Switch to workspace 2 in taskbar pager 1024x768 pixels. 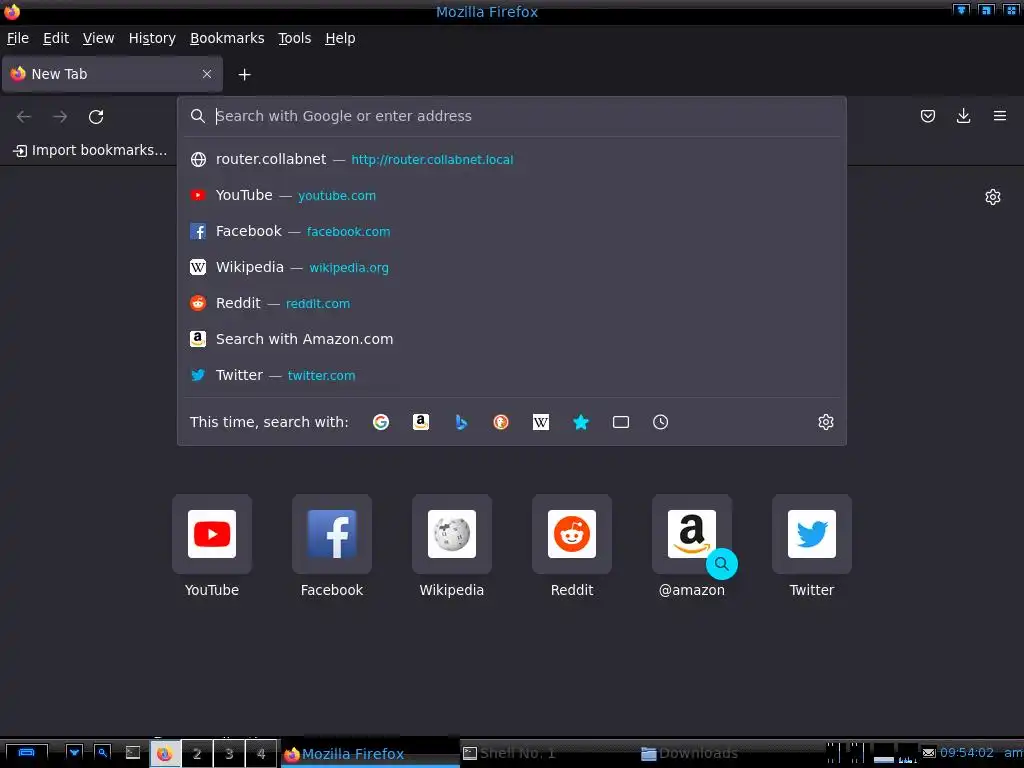(x=197, y=754)
